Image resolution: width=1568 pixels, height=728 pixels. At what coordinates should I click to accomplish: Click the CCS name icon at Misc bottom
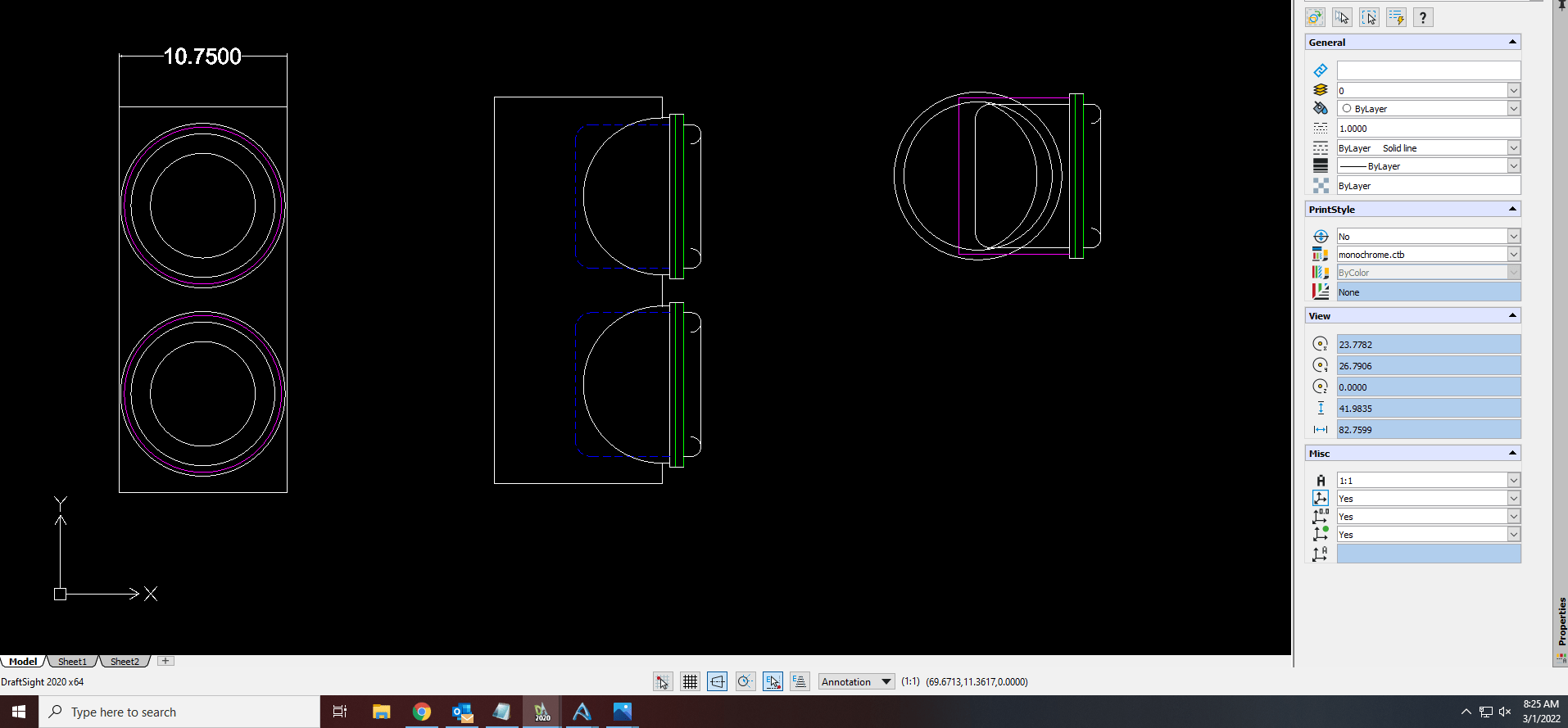[x=1320, y=554]
